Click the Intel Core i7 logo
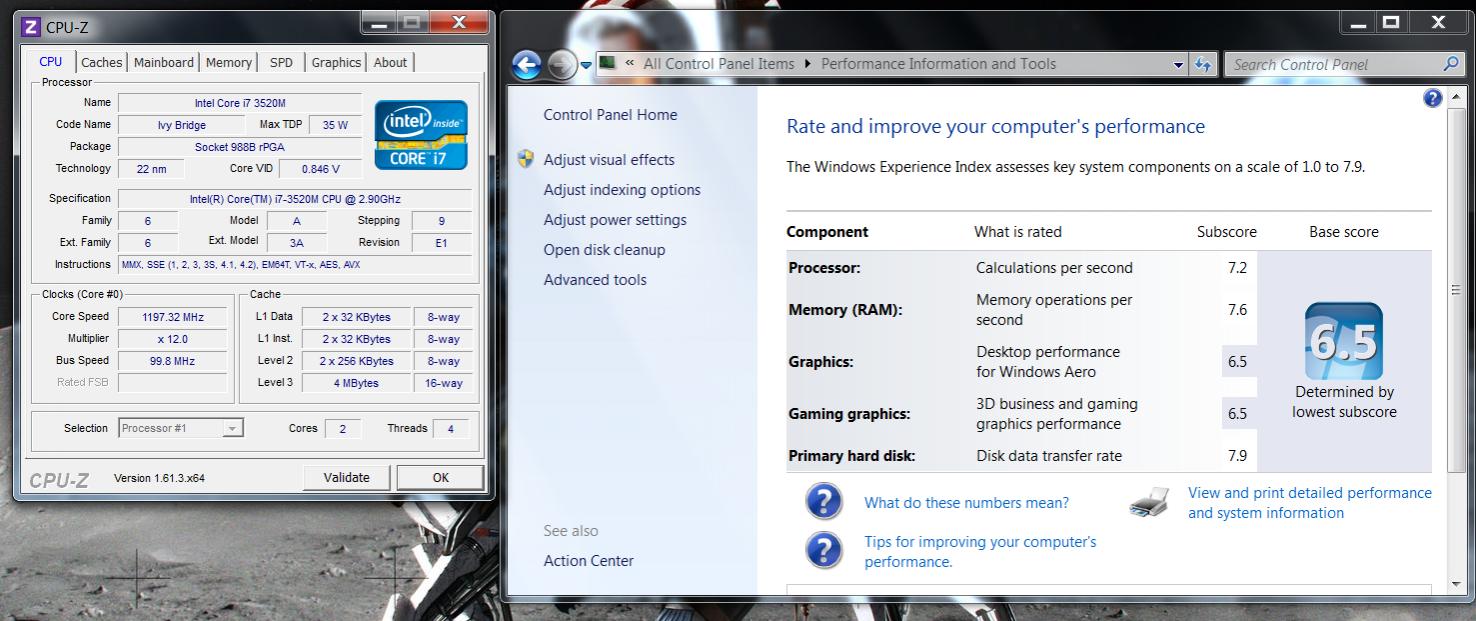The image size is (1476, 621). coord(421,135)
